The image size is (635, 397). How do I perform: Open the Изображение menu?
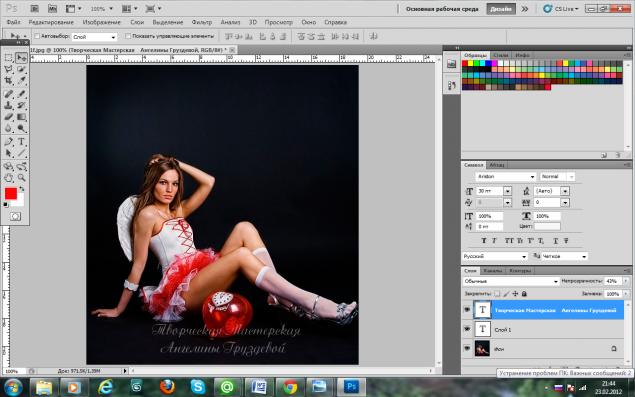pyautogui.click(x=102, y=22)
